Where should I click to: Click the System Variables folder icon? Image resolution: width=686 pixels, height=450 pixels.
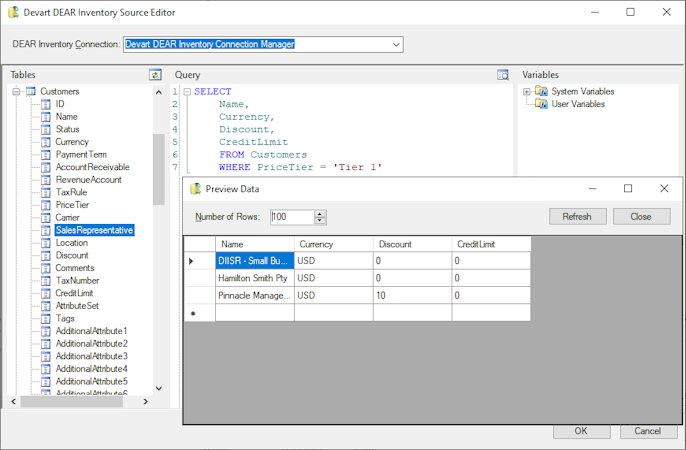(541, 92)
